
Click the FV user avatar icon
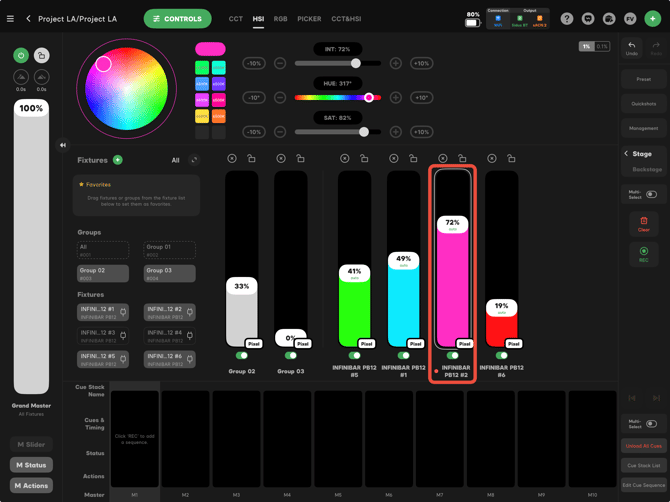(x=630, y=19)
